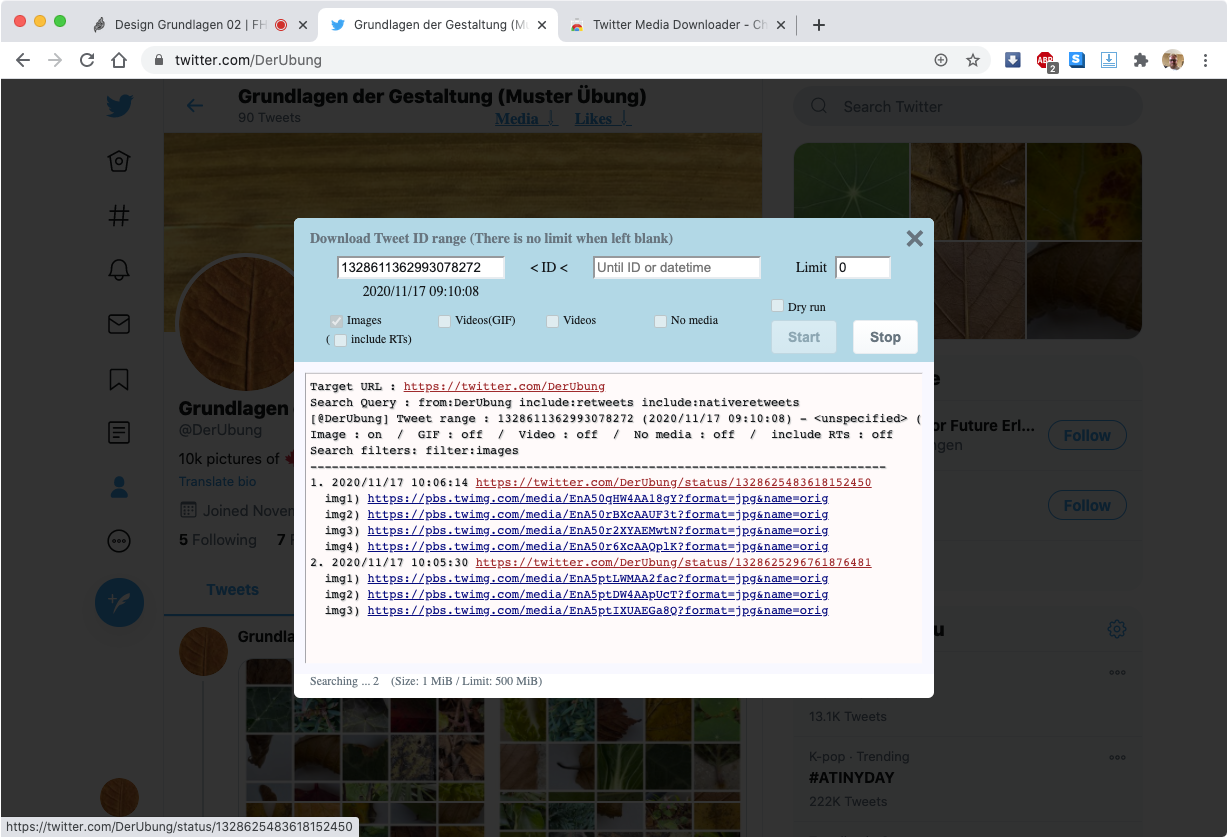Toggle the Images checkbox
1227x838 pixels.
pyautogui.click(x=337, y=321)
